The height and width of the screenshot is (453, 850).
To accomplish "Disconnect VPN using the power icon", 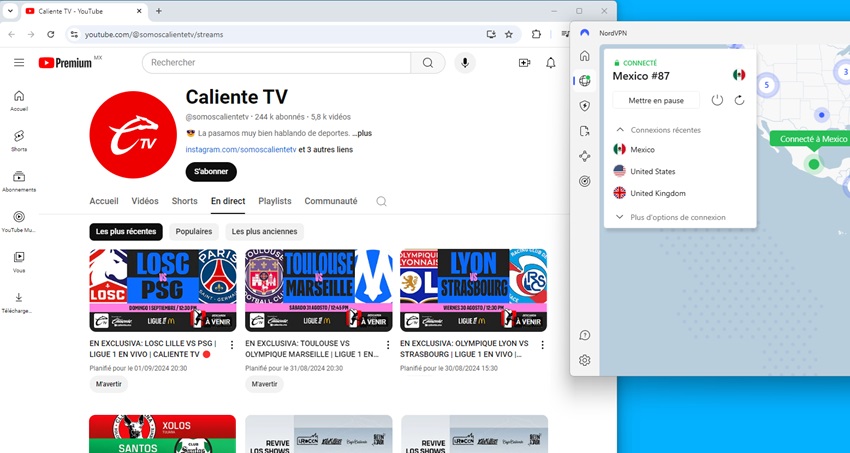I will pyautogui.click(x=717, y=100).
